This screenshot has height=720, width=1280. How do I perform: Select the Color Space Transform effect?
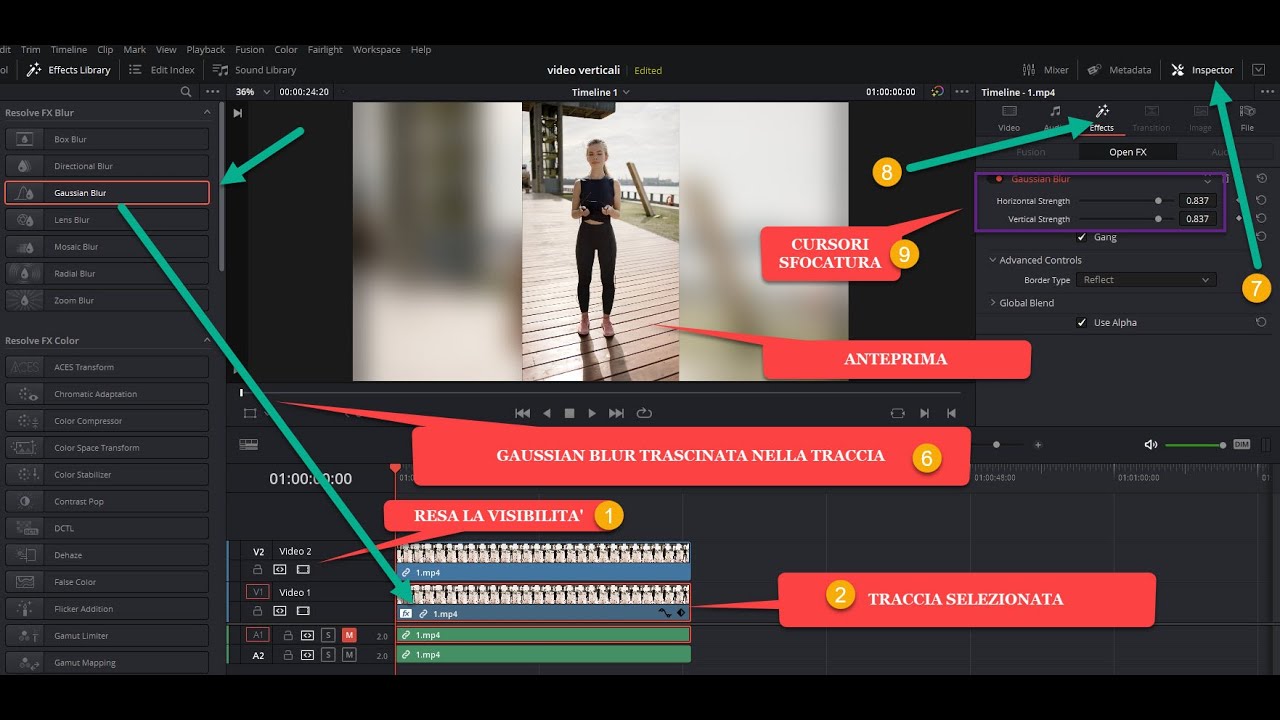pos(107,448)
